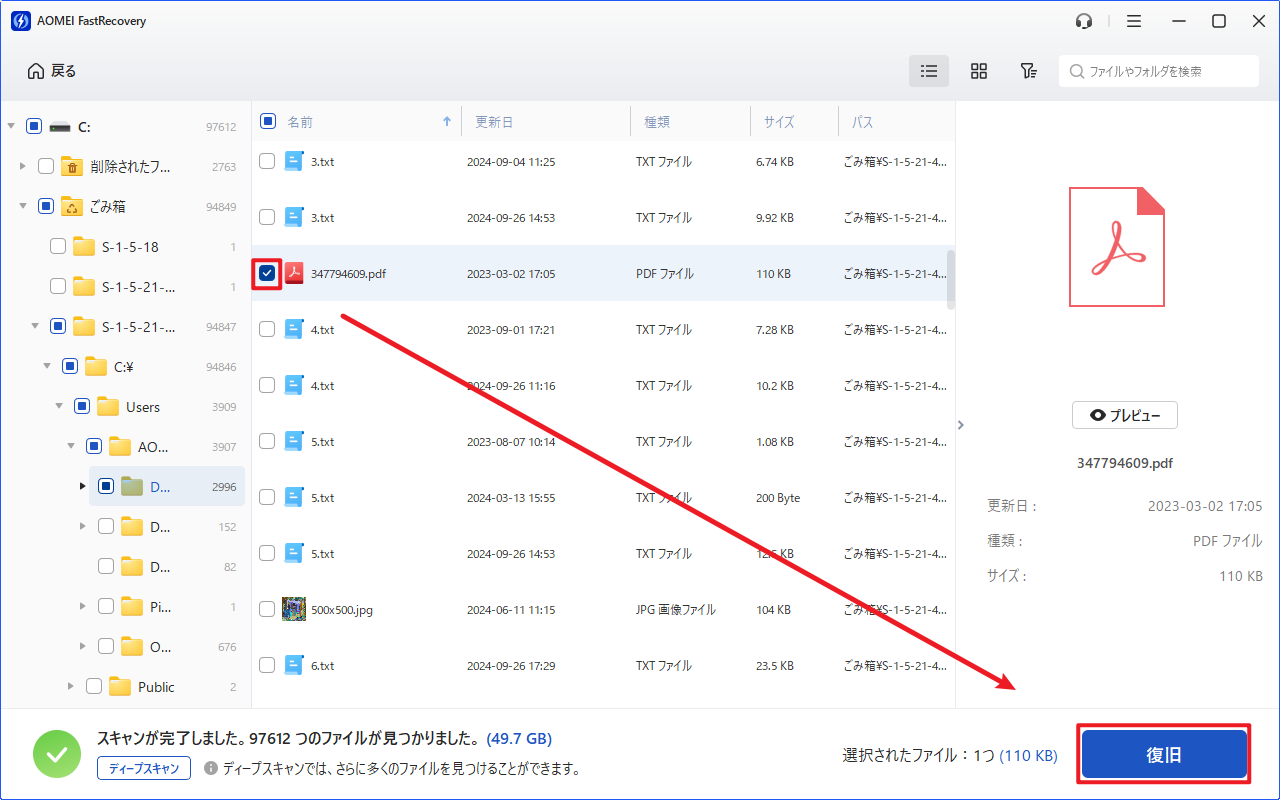The image size is (1280, 800).
Task: Click the プレビュー preview button
Action: point(1125,415)
